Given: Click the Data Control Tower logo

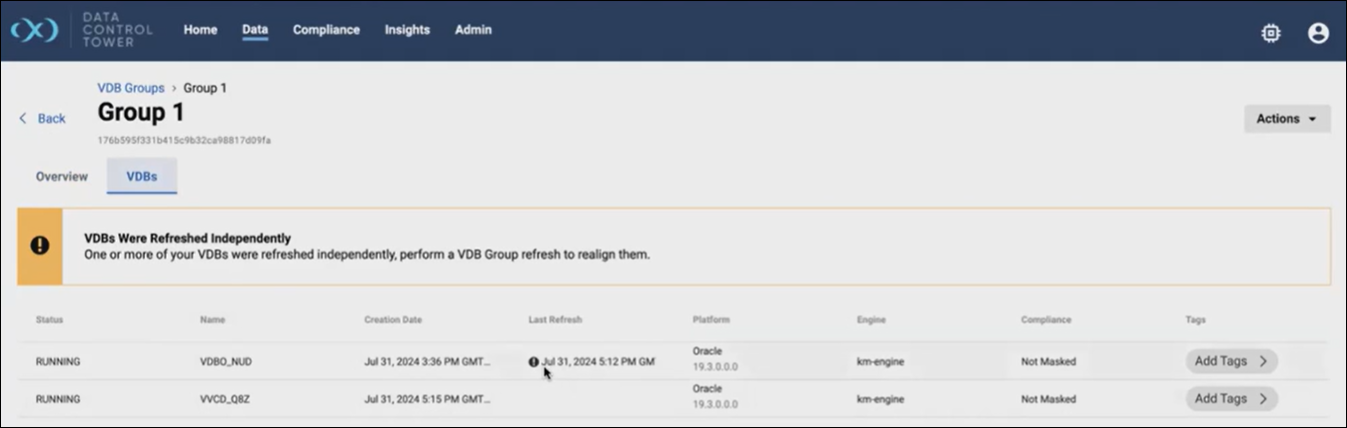Looking at the screenshot, I should (x=36, y=31).
